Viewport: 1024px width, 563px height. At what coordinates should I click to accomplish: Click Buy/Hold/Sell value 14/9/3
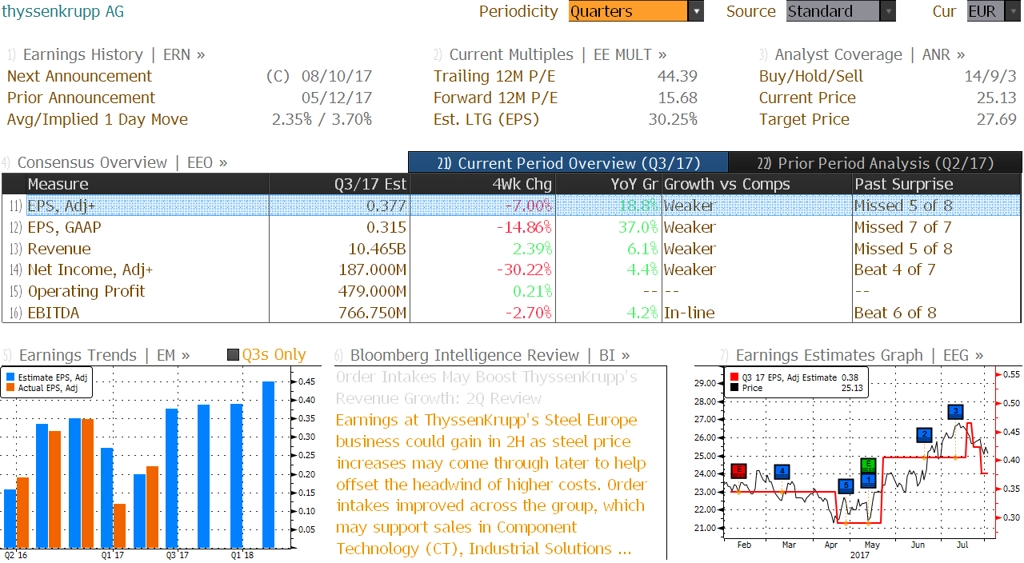pyautogui.click(x=991, y=76)
